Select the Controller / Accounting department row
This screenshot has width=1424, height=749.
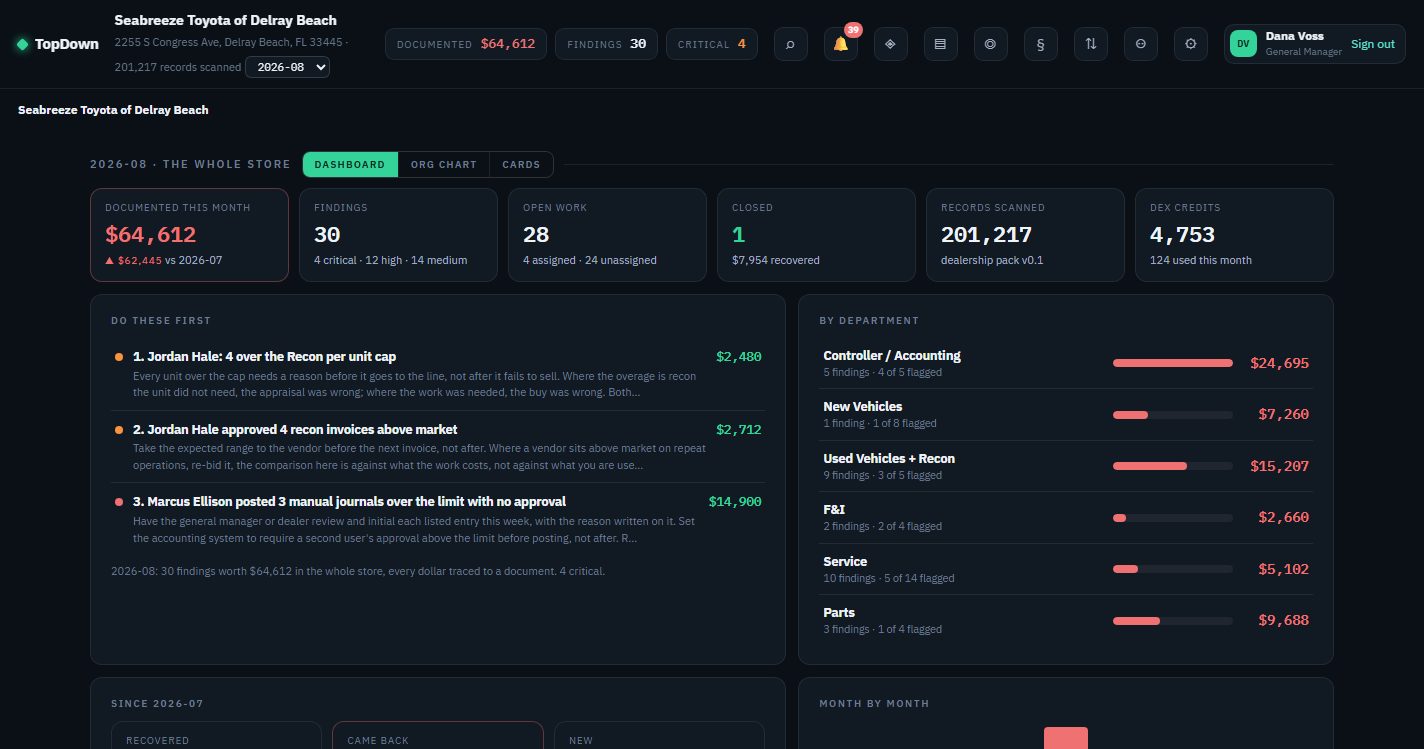click(1066, 363)
